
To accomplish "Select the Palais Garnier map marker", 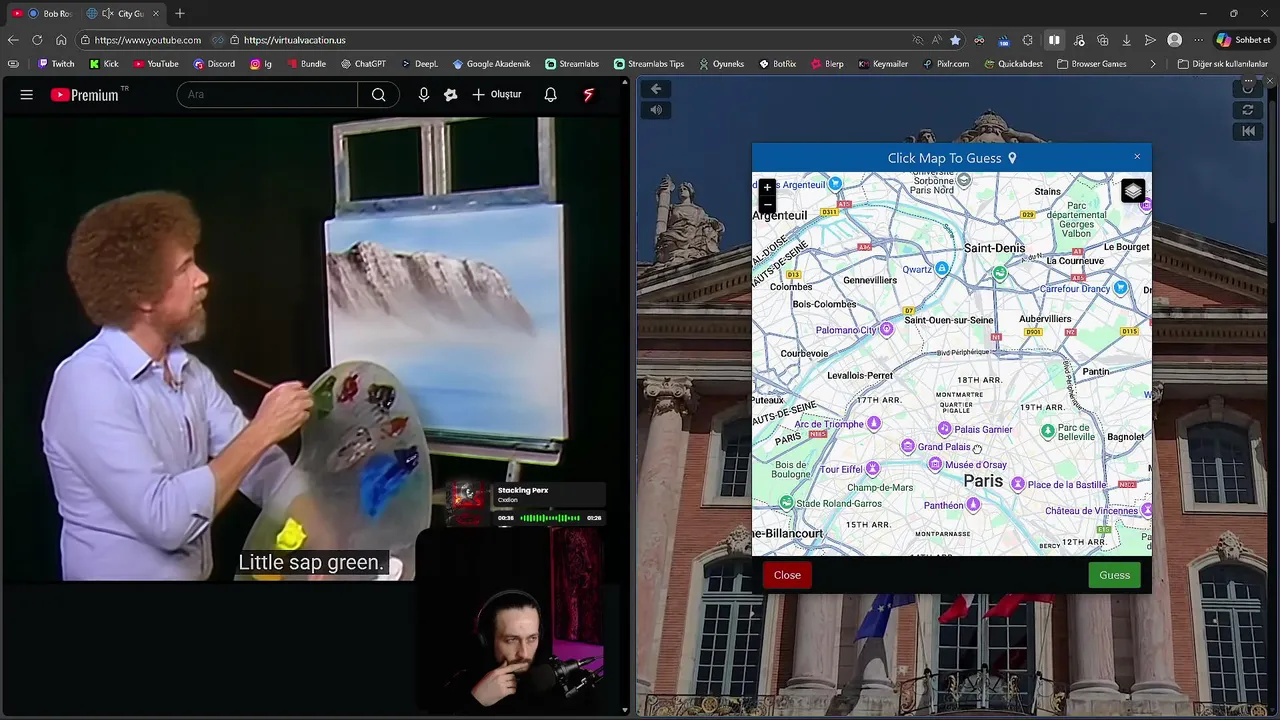I will pos(944,429).
